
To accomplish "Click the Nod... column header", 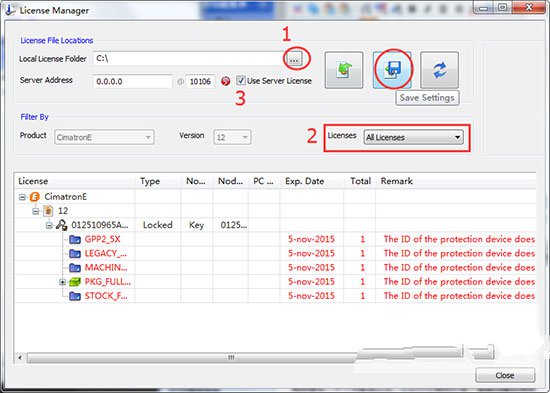I will click(230, 181).
